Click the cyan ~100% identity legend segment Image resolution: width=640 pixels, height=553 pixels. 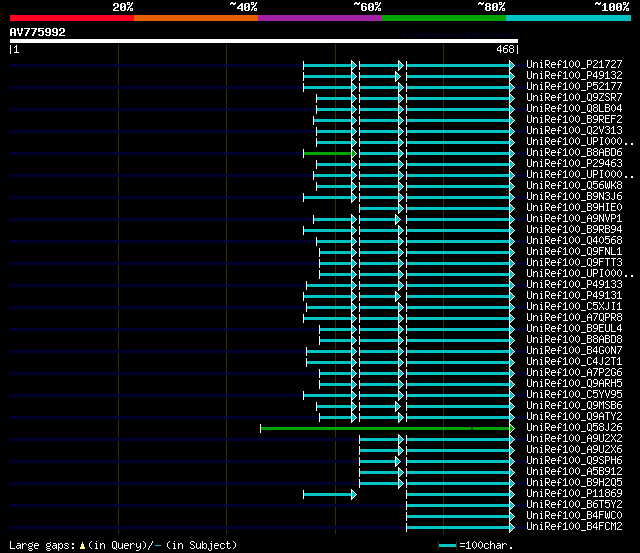point(568,18)
